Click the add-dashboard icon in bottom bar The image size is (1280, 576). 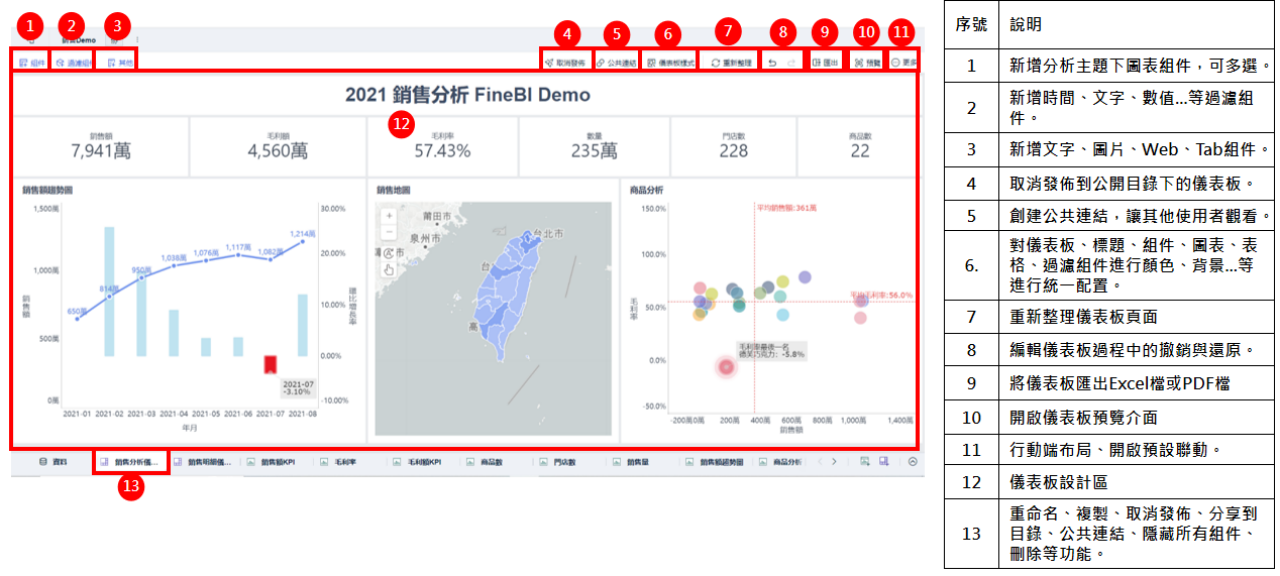tap(884, 462)
